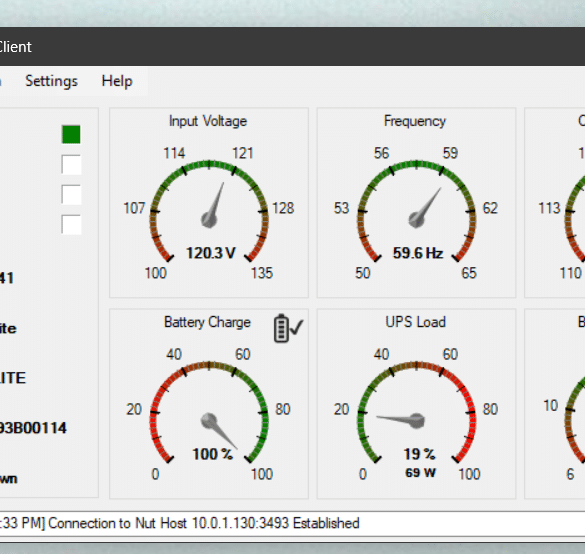Click the Battery Charge gauge needle

pyautogui.click(x=218, y=431)
